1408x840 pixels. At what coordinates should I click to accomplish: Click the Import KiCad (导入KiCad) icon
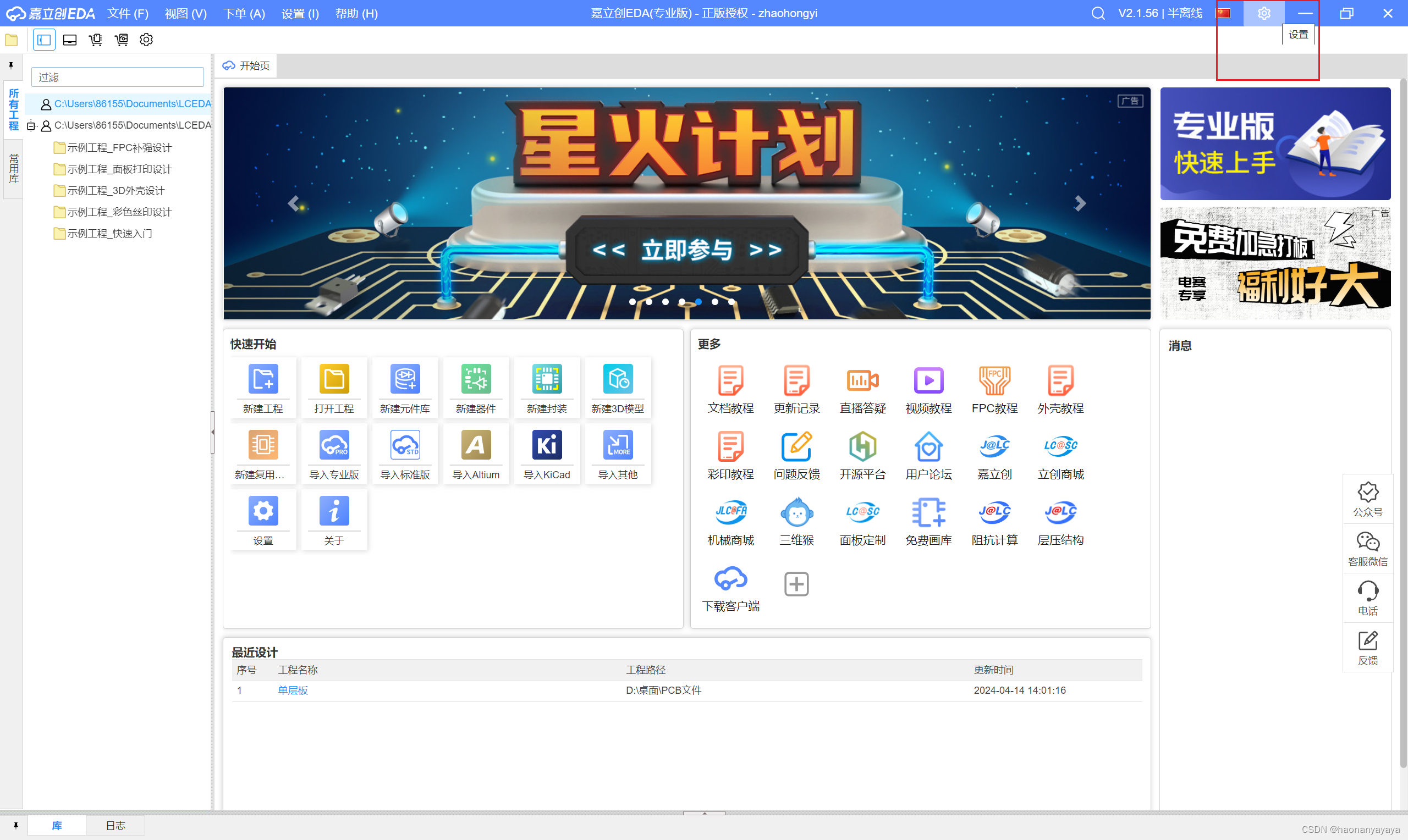coord(546,445)
